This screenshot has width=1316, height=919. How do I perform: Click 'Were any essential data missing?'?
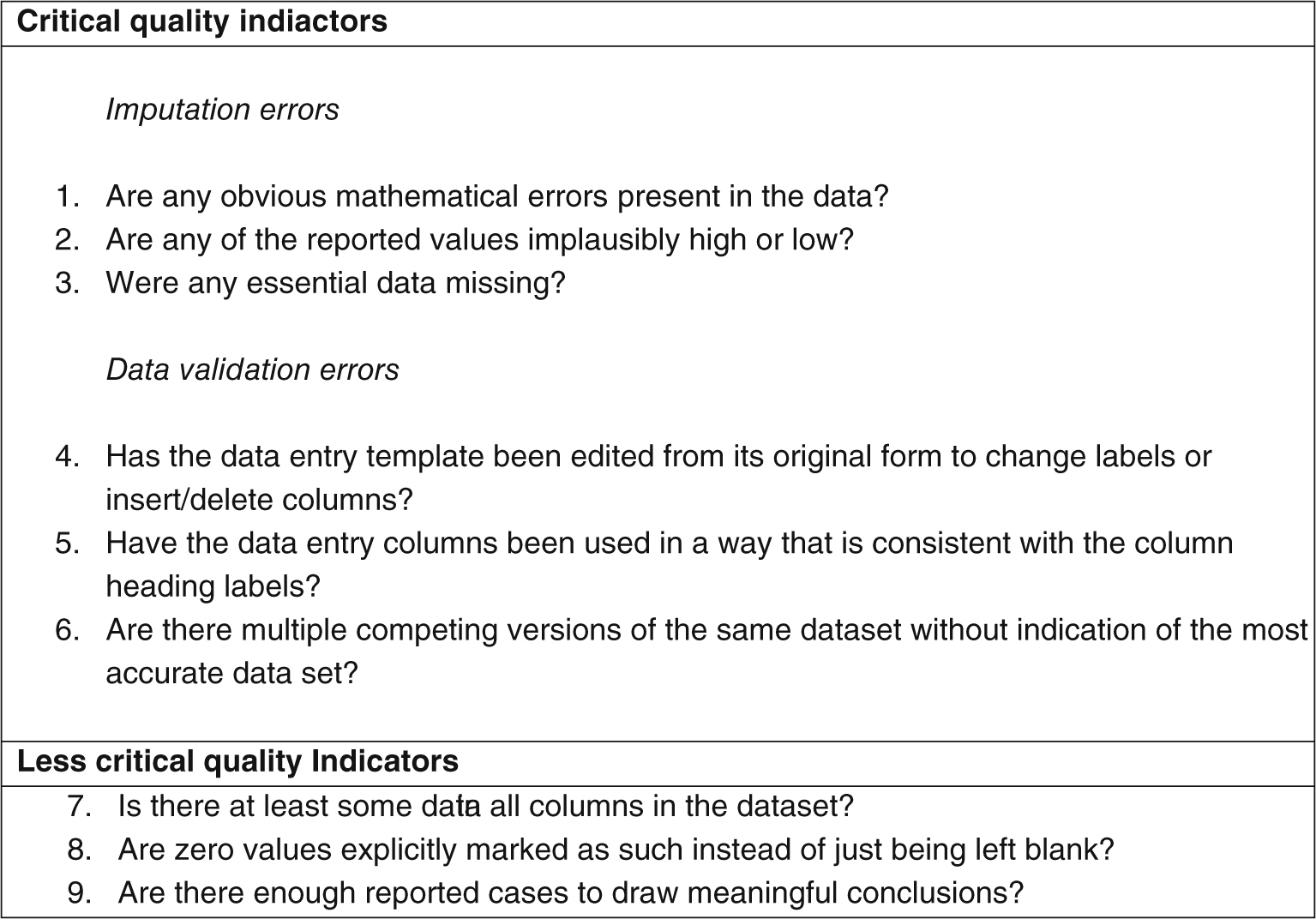point(335,283)
